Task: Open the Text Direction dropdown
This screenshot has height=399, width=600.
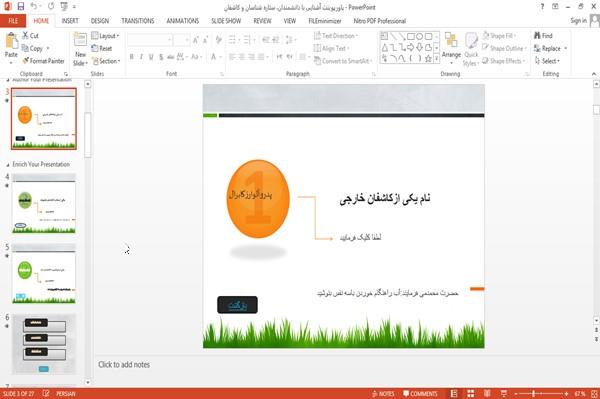Action: coord(336,36)
